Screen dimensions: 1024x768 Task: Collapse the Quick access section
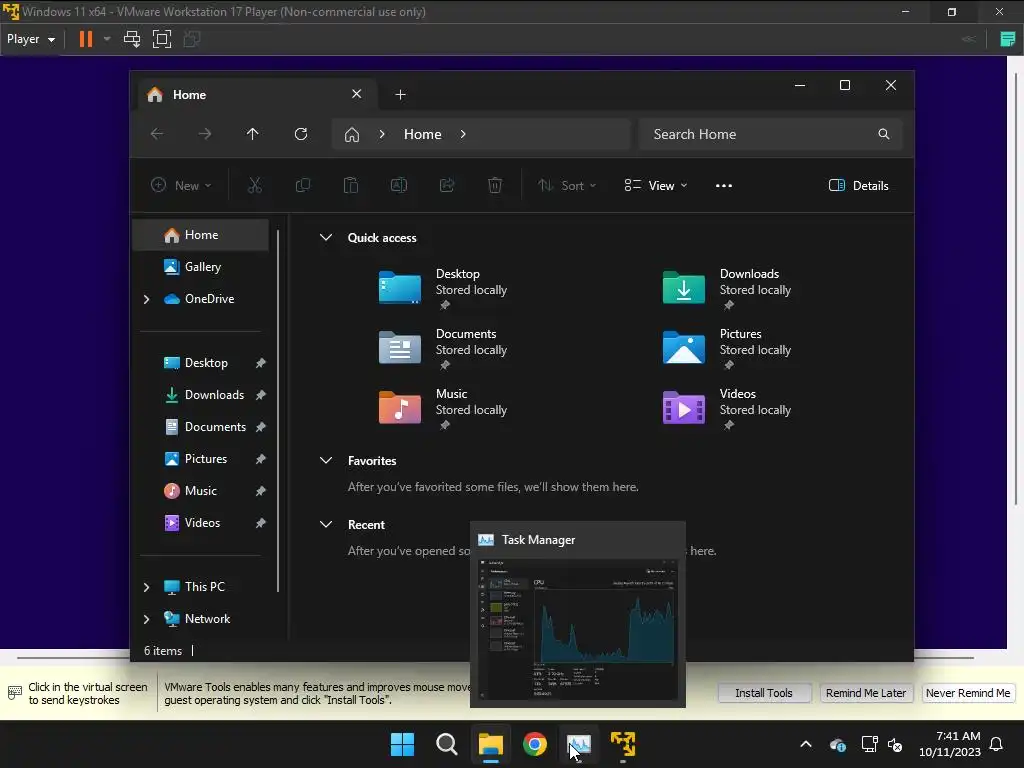click(x=326, y=238)
